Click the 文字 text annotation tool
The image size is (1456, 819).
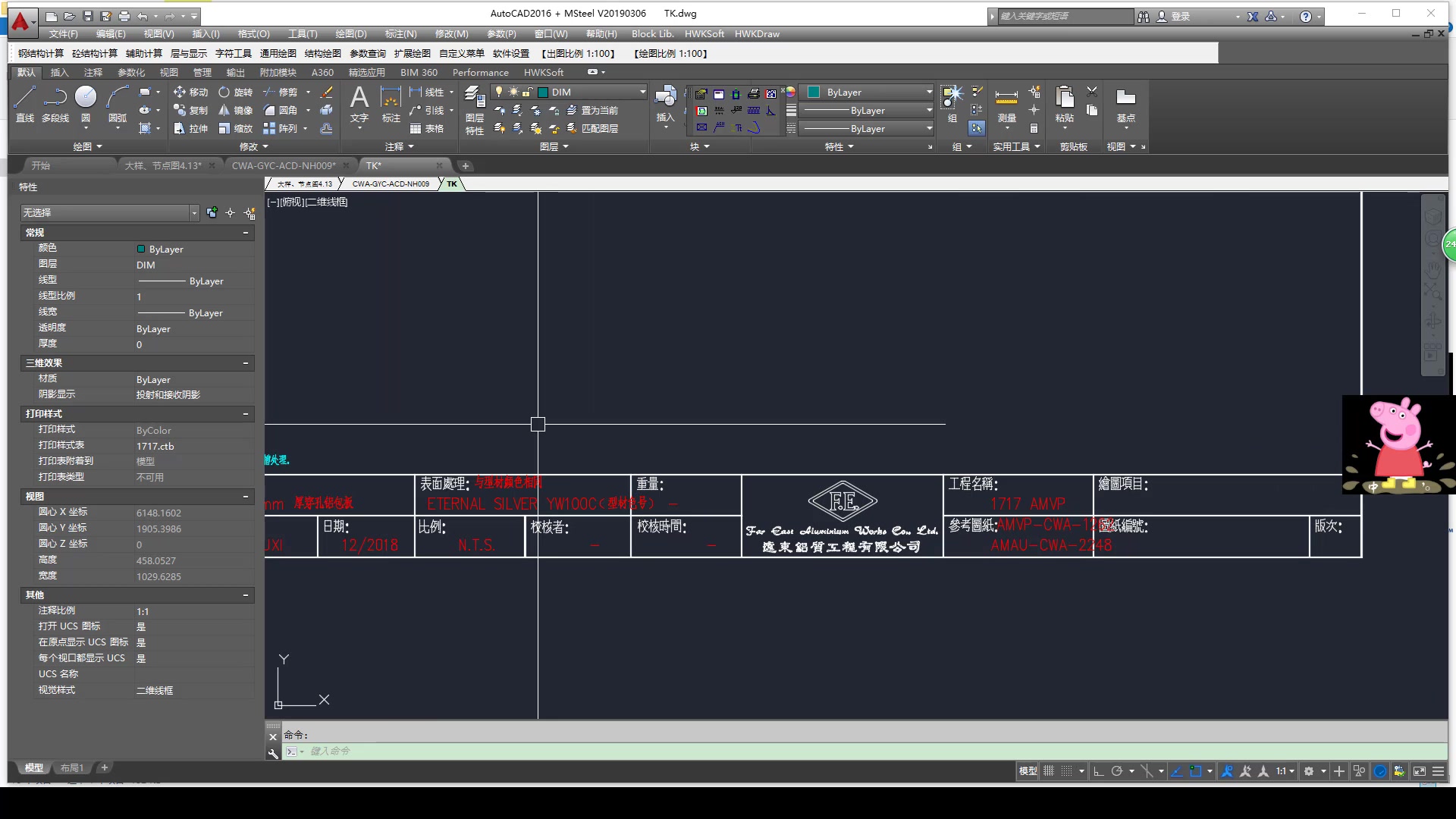click(x=359, y=103)
